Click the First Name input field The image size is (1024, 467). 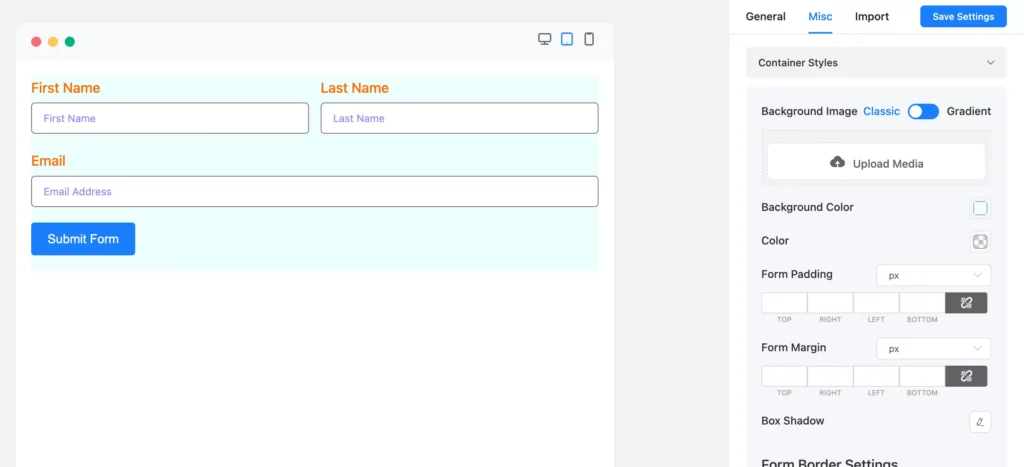pyautogui.click(x=170, y=118)
